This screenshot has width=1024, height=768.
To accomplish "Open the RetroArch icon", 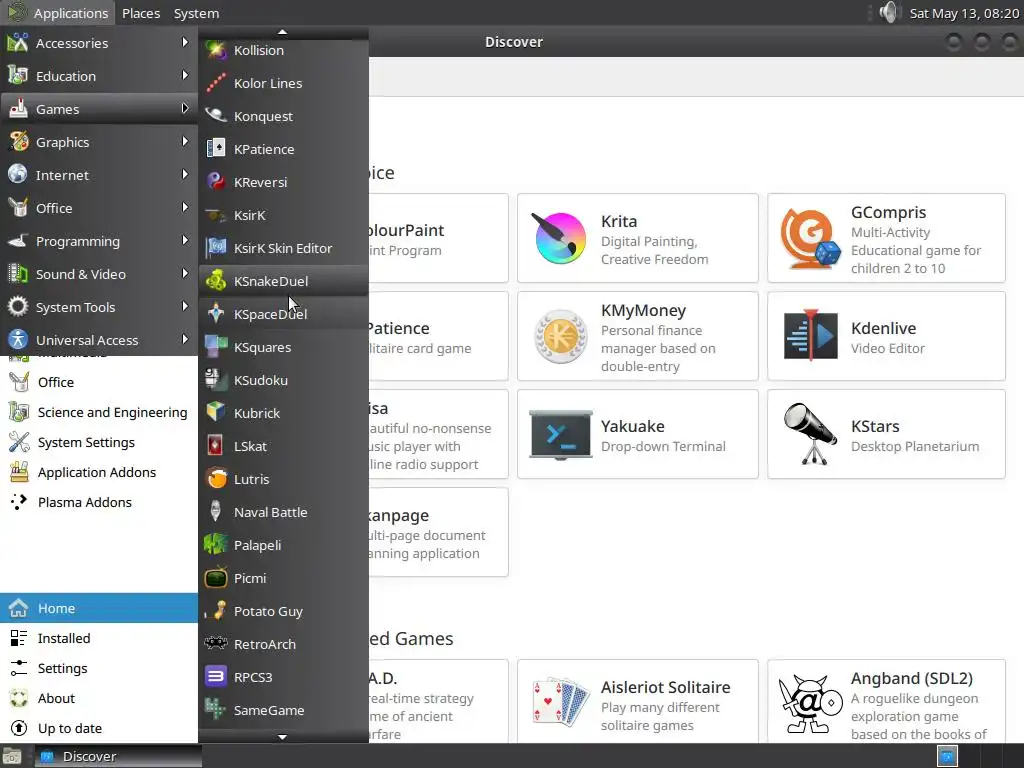I will point(216,644).
